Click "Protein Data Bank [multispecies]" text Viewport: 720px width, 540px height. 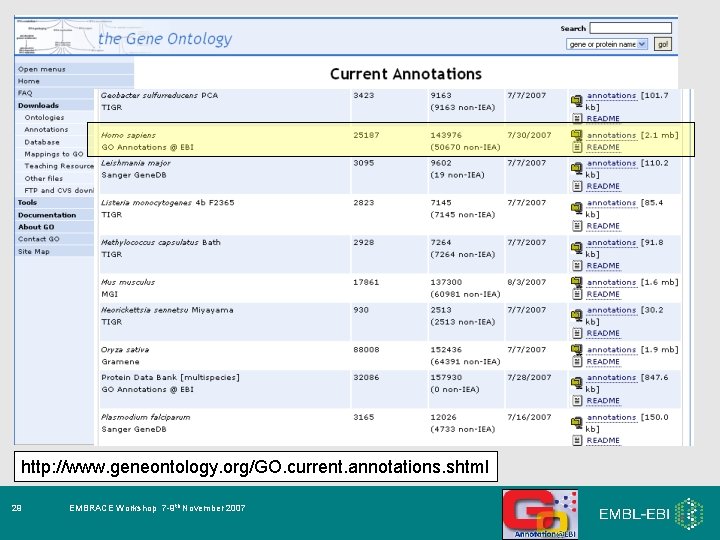pos(170,377)
